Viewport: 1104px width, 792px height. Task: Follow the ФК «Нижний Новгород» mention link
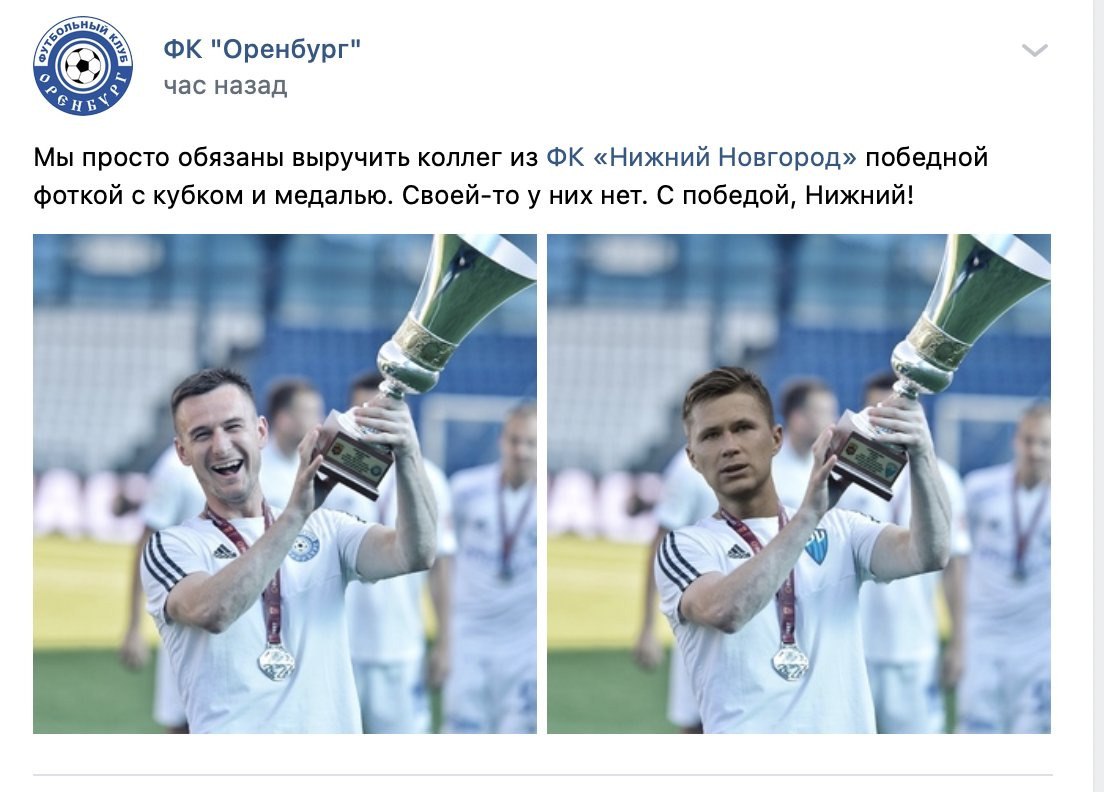(x=701, y=157)
